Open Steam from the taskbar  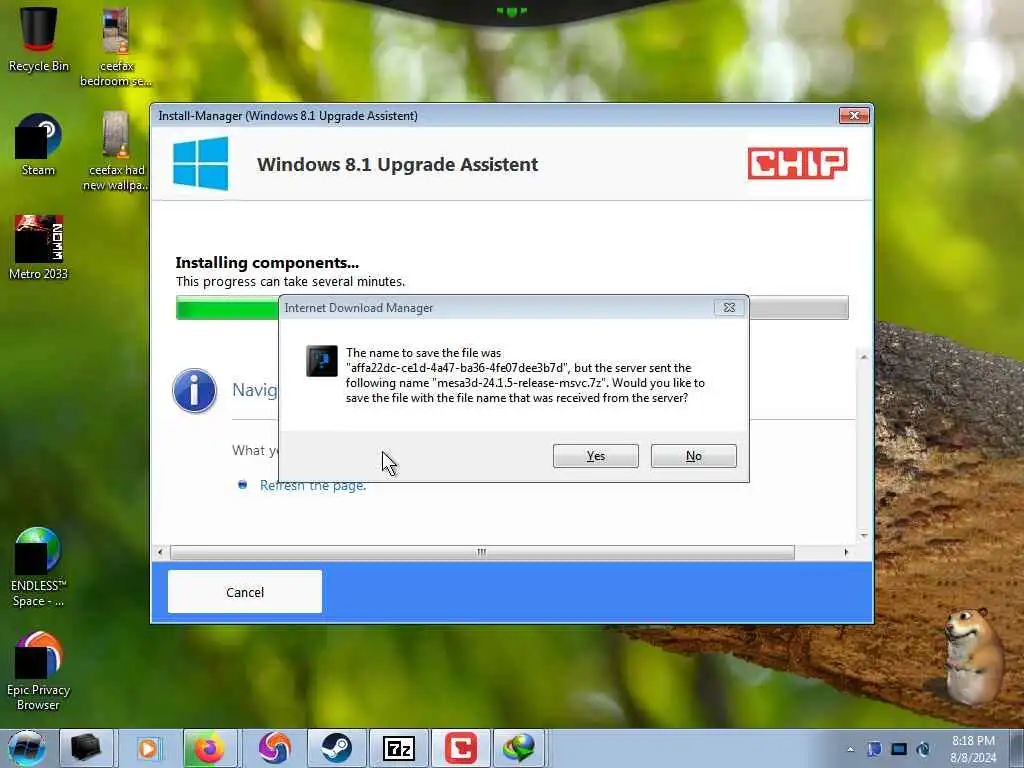[336, 748]
